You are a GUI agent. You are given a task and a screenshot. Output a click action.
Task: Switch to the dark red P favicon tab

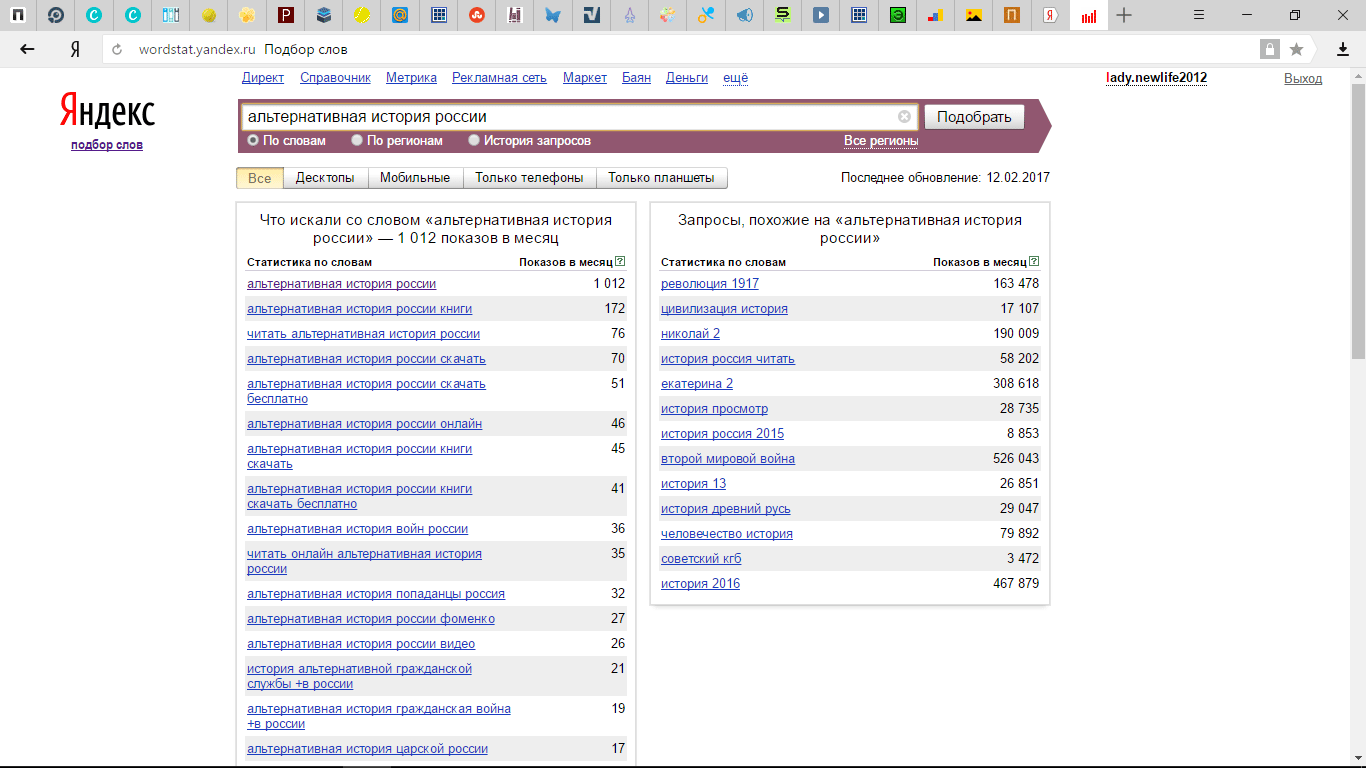tap(286, 15)
